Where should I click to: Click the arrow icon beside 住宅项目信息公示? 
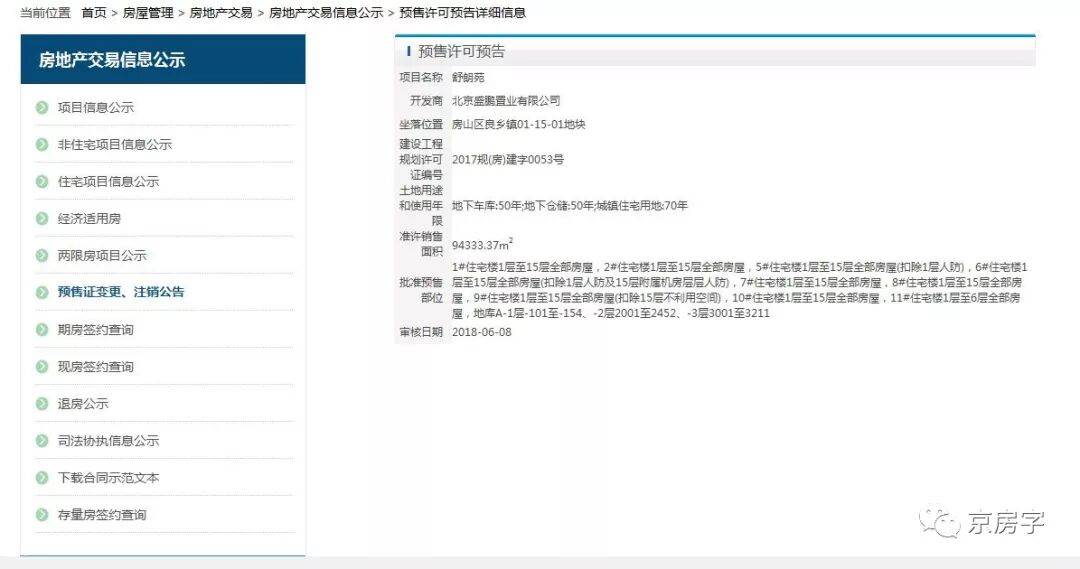tap(42, 182)
